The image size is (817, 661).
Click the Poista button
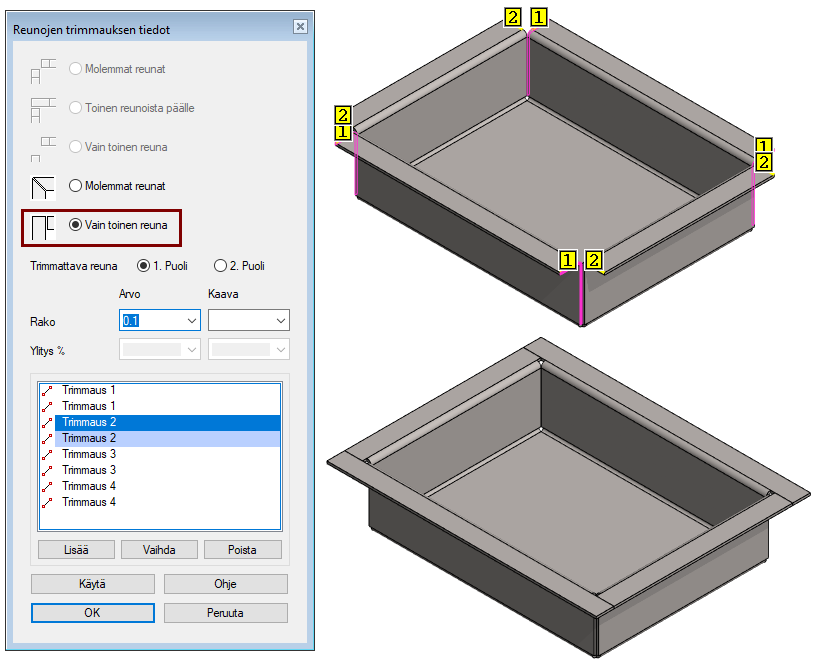click(243, 550)
